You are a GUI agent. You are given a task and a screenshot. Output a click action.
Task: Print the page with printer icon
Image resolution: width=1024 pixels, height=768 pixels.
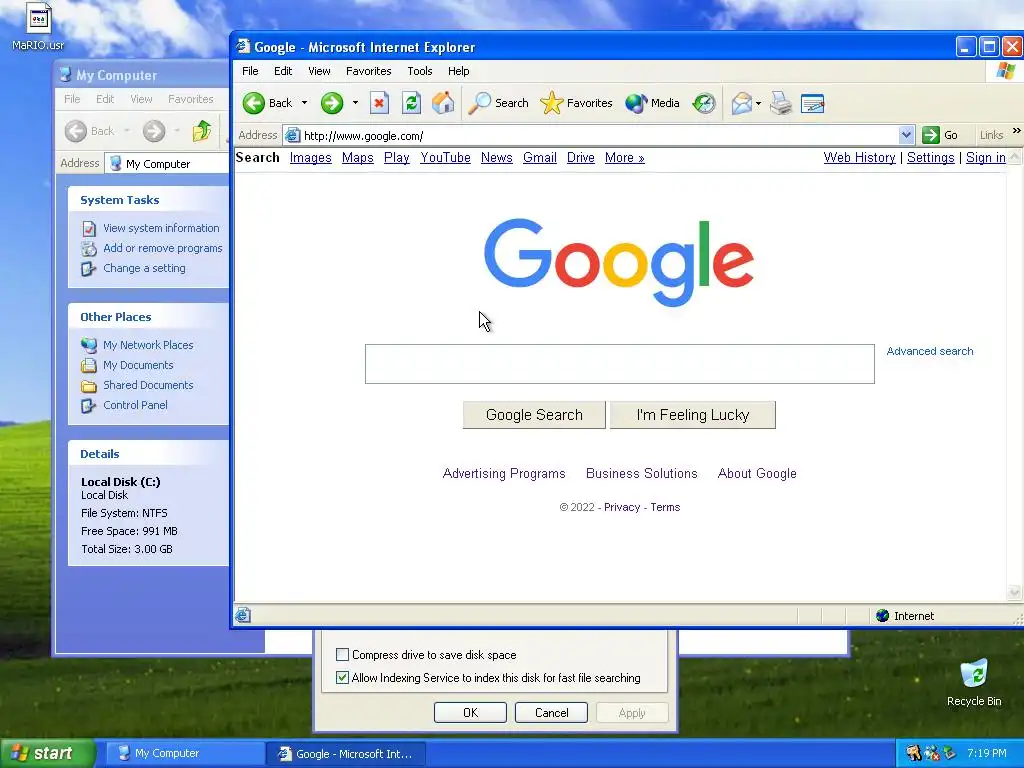click(x=780, y=103)
